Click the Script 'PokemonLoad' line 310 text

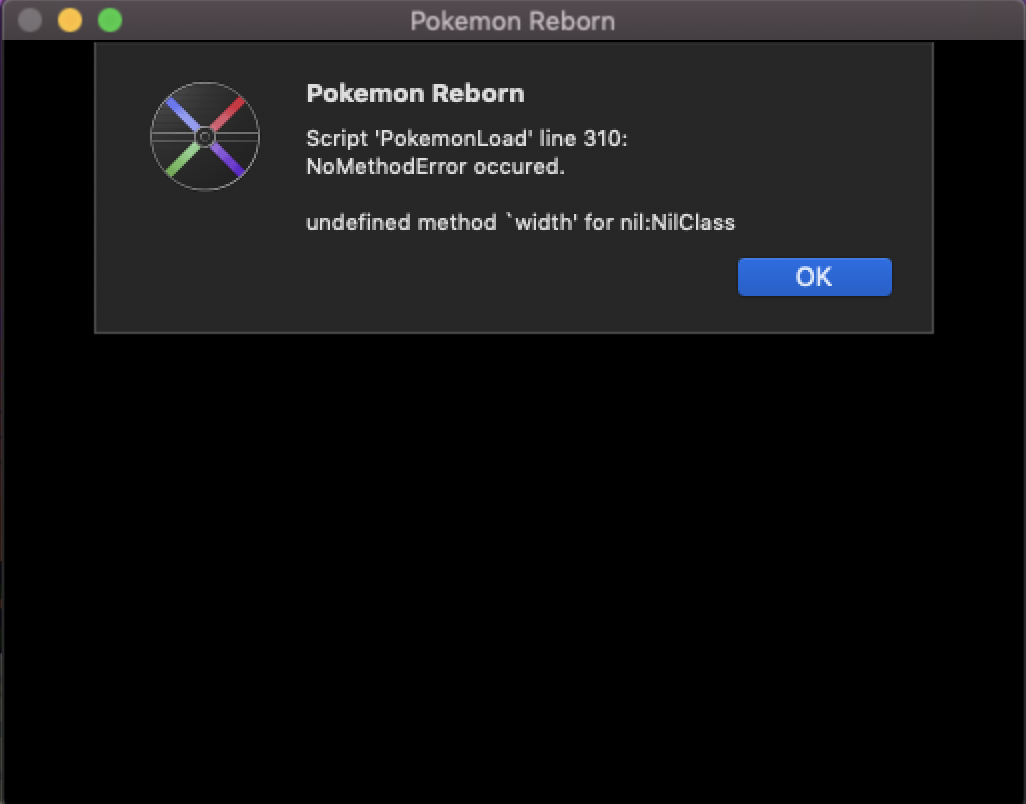tap(467, 139)
